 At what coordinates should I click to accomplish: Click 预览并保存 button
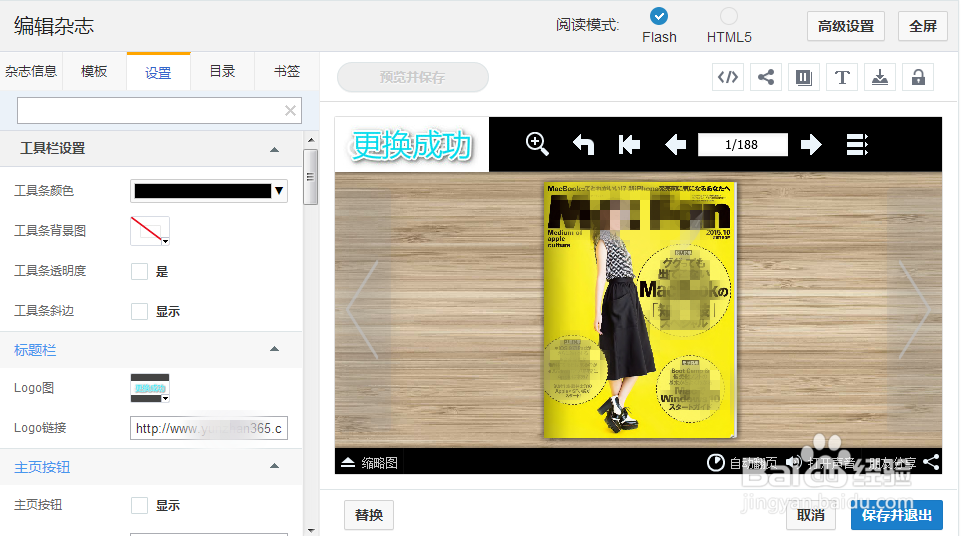413,77
